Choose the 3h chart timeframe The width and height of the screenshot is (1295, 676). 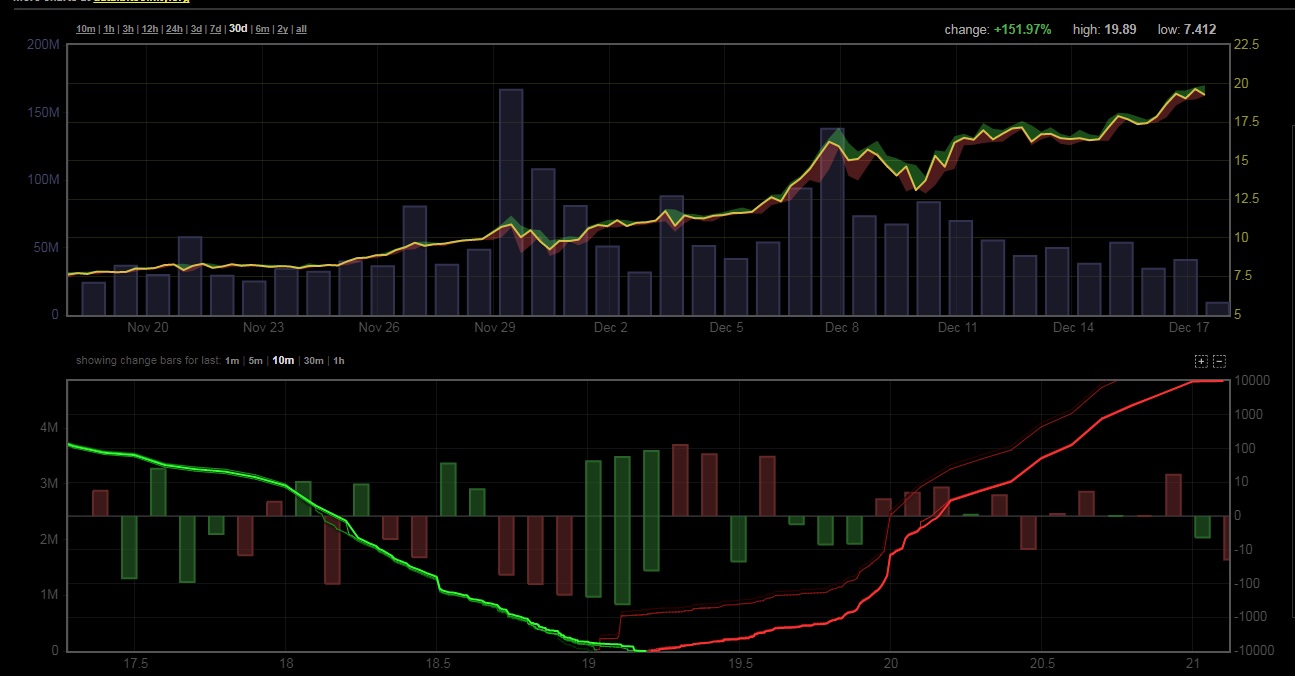click(x=128, y=29)
